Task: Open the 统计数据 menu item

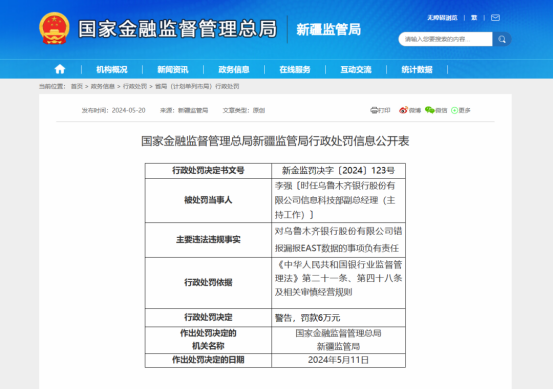Action: [x=417, y=69]
